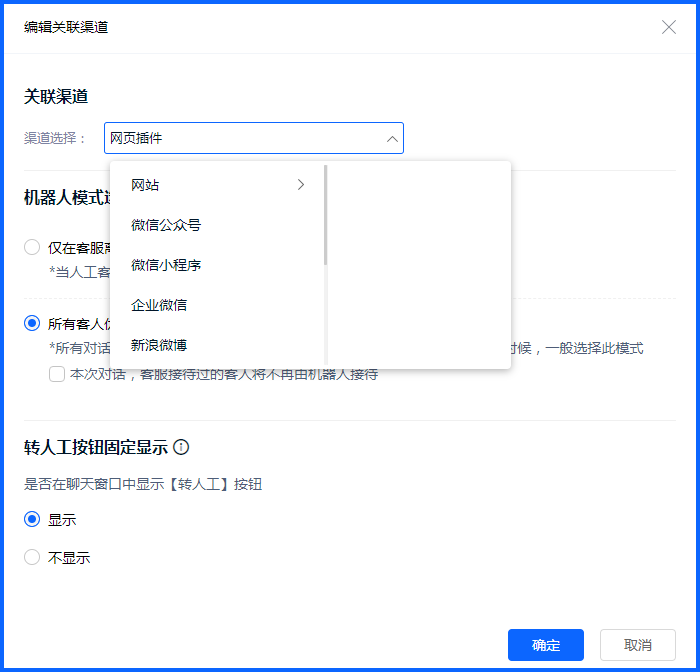The height and width of the screenshot is (672, 700).
Task: Click the 渠道选择 field label
Action: 56,139
